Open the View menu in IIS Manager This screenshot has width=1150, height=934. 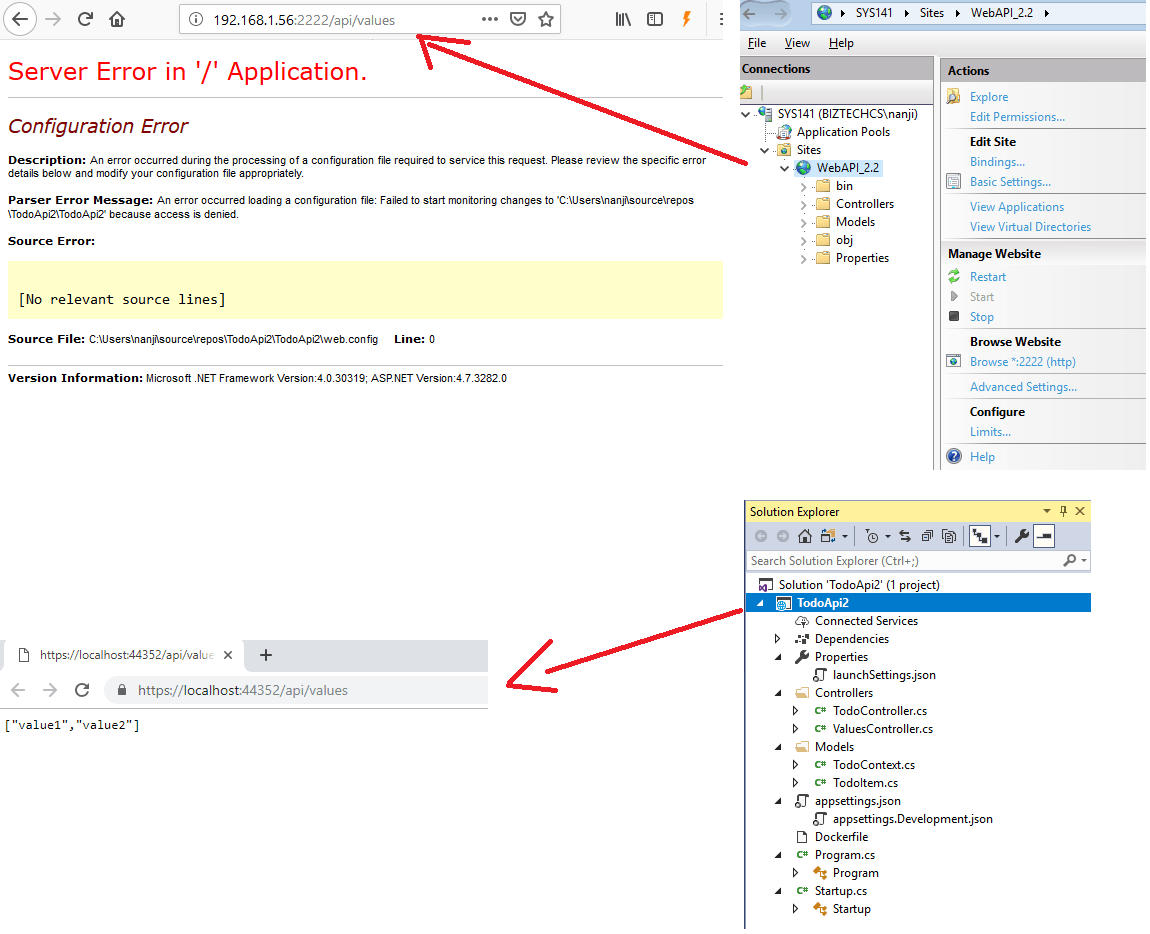797,43
